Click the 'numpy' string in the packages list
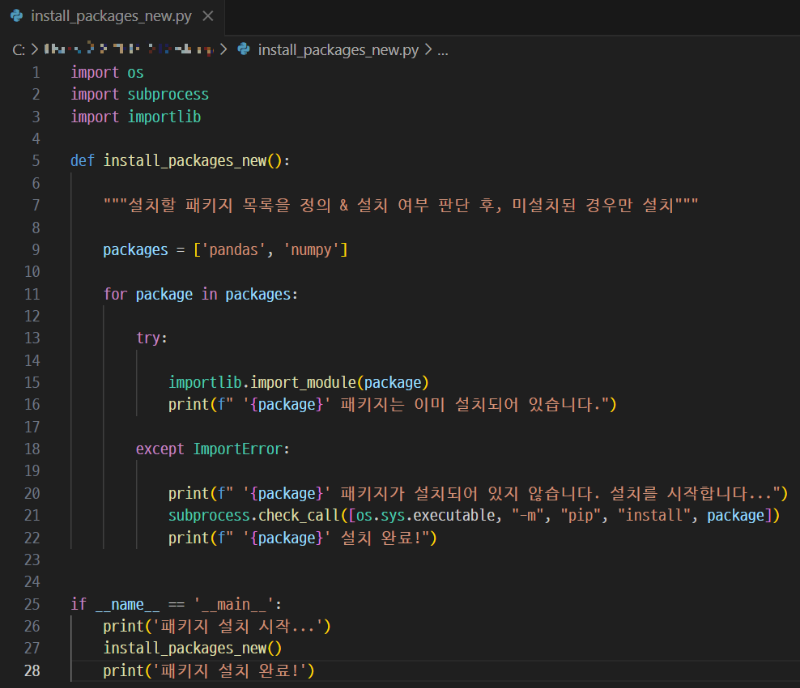 point(311,250)
